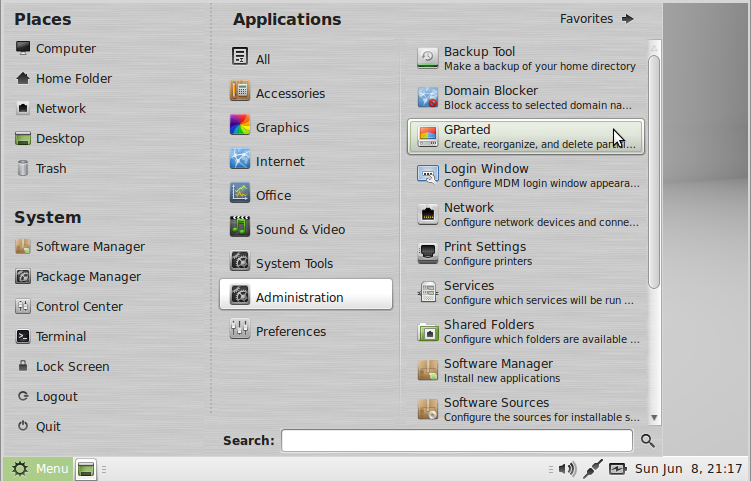The image size is (751, 481).
Task: Click the Logout icon
Action: point(23,396)
